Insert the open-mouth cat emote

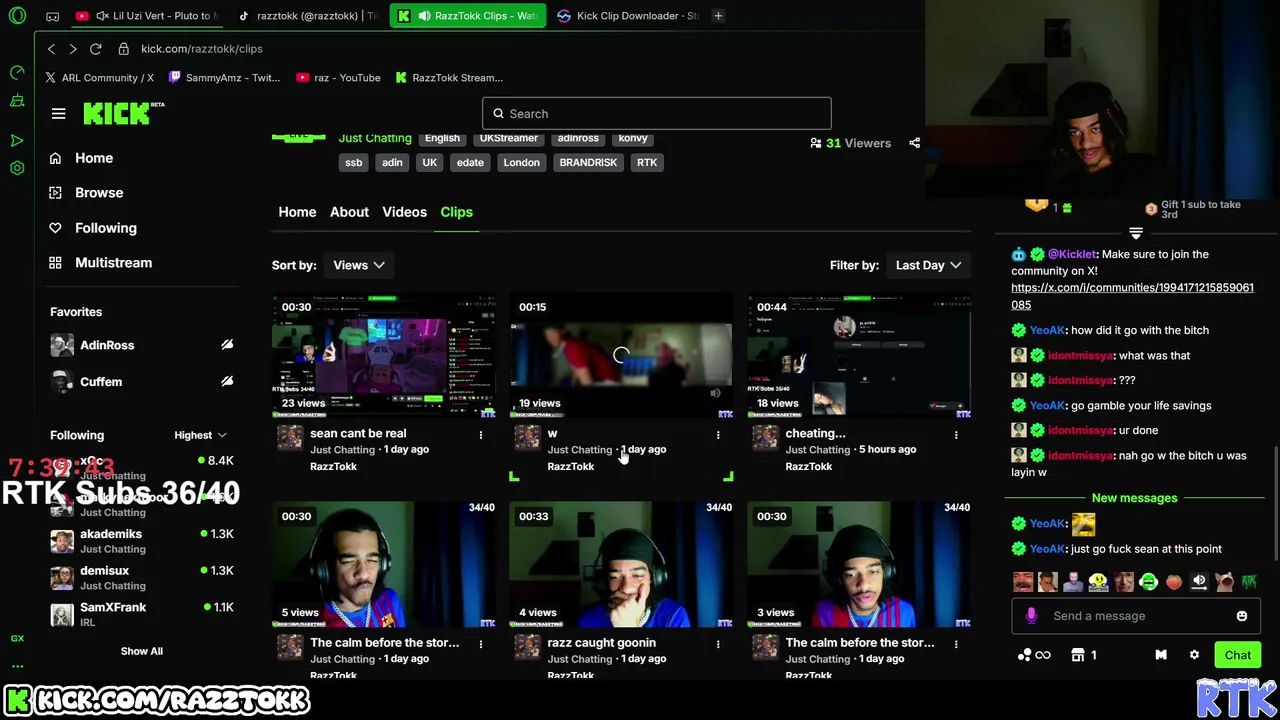[1224, 581]
